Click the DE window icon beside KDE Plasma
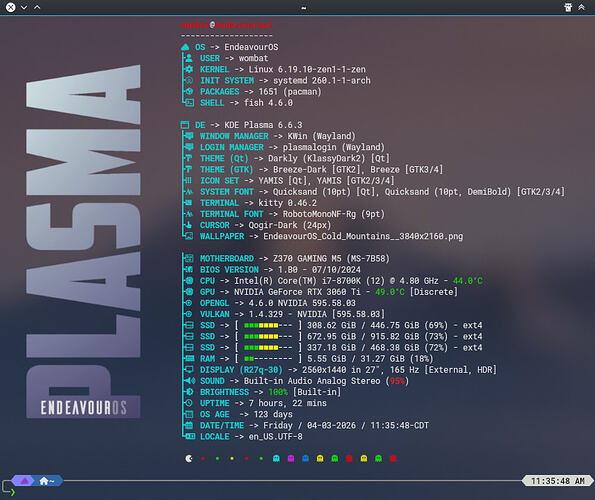 pos(185,125)
